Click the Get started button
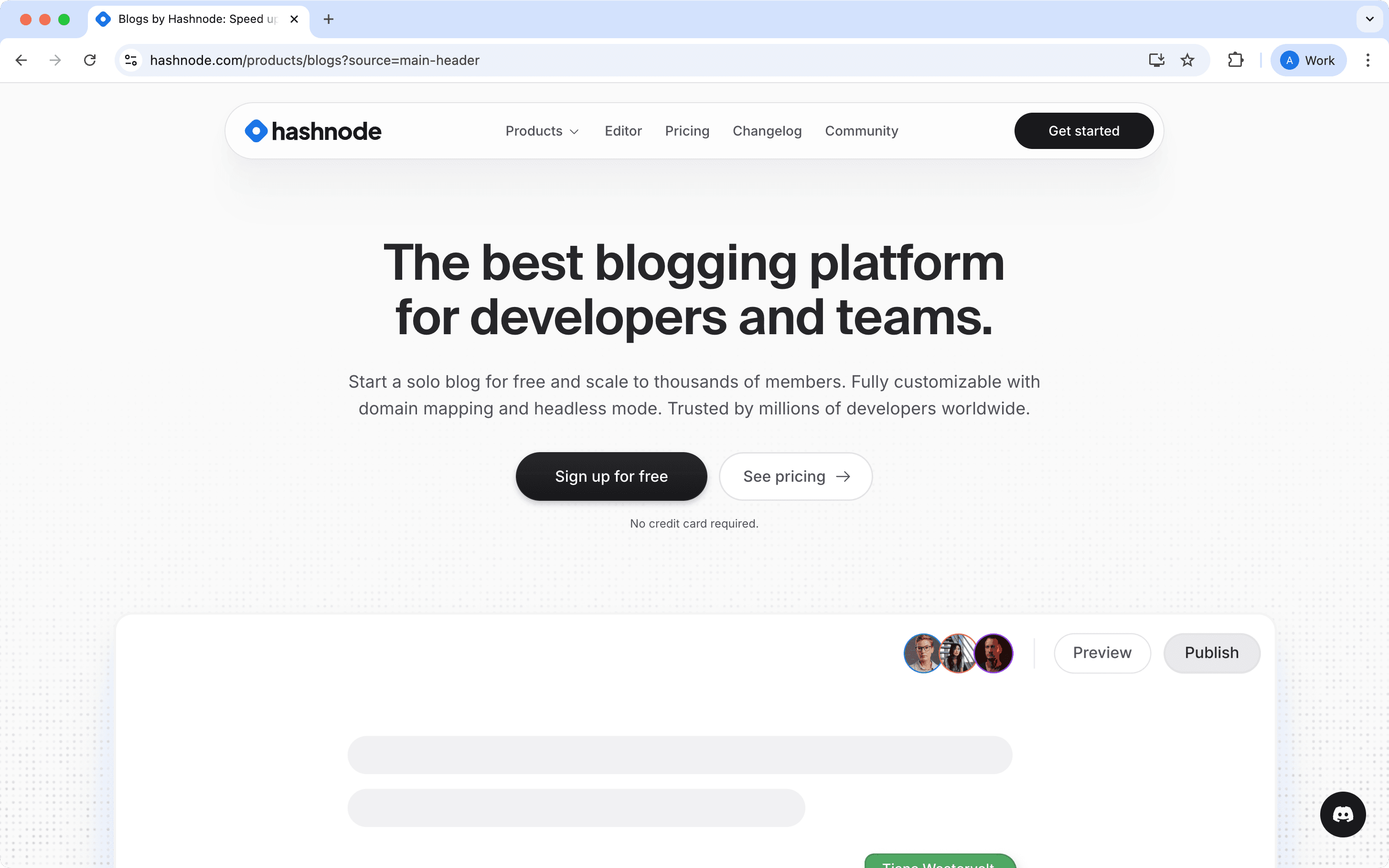Image resolution: width=1389 pixels, height=868 pixels. [x=1083, y=131]
